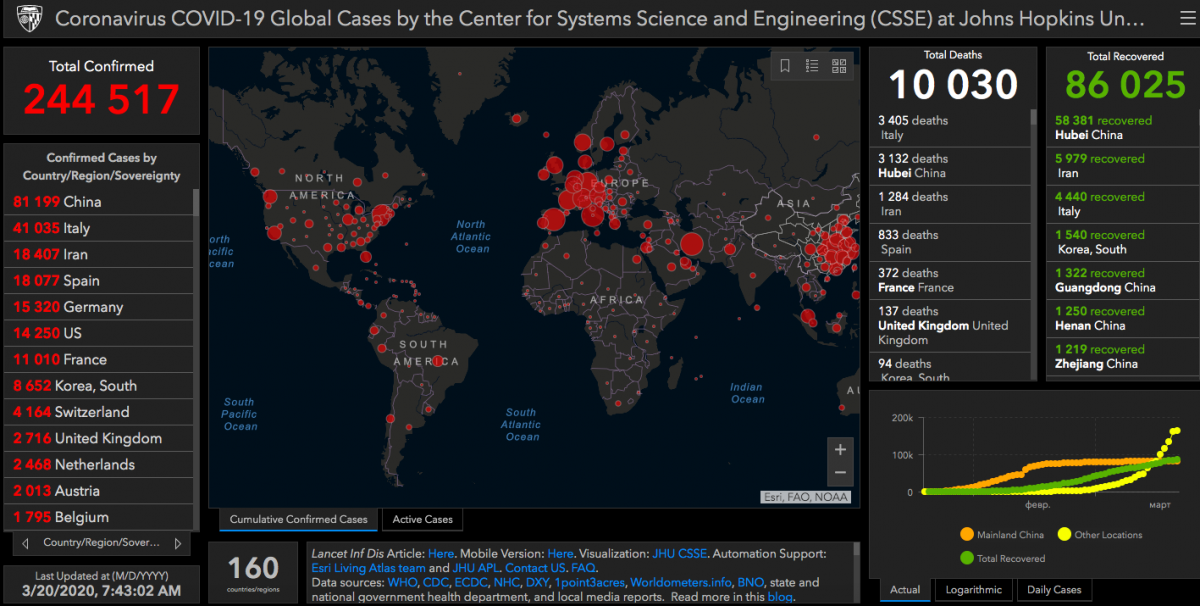Open the Country/Region/Sovereignty list selector
This screenshot has height=606, width=1200.
click(101, 543)
